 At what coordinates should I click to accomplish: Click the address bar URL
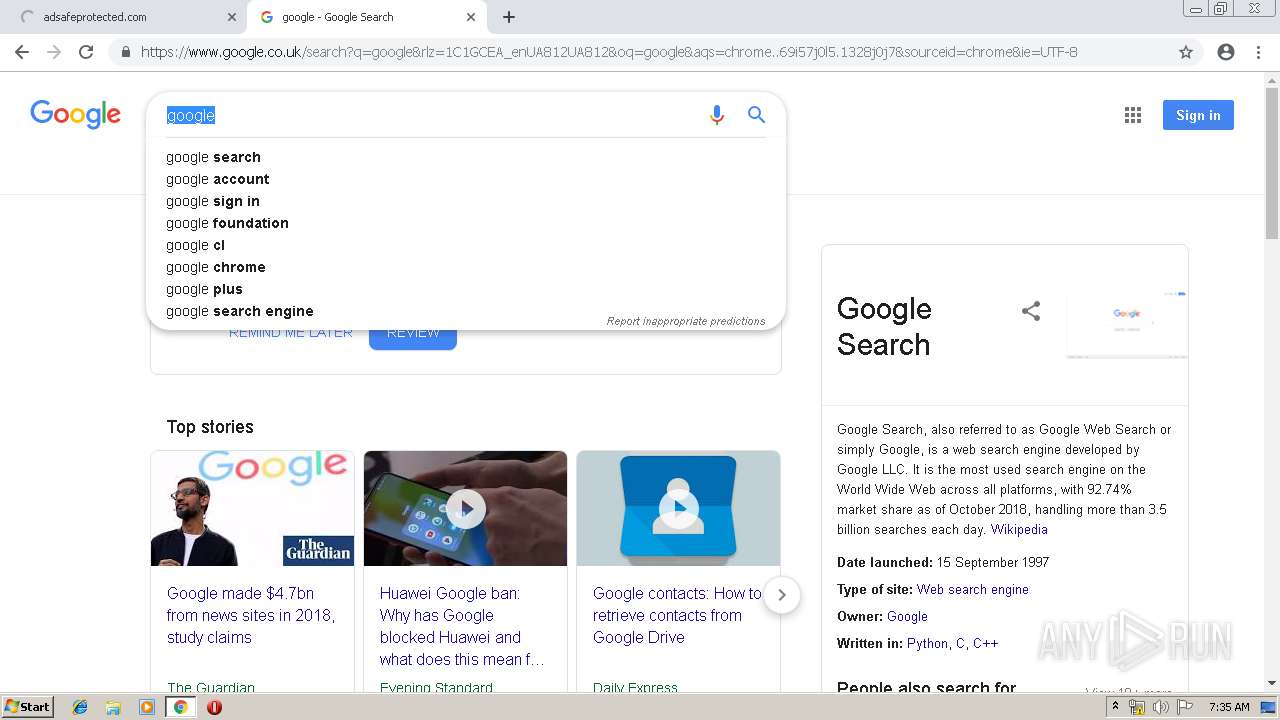tap(609, 52)
